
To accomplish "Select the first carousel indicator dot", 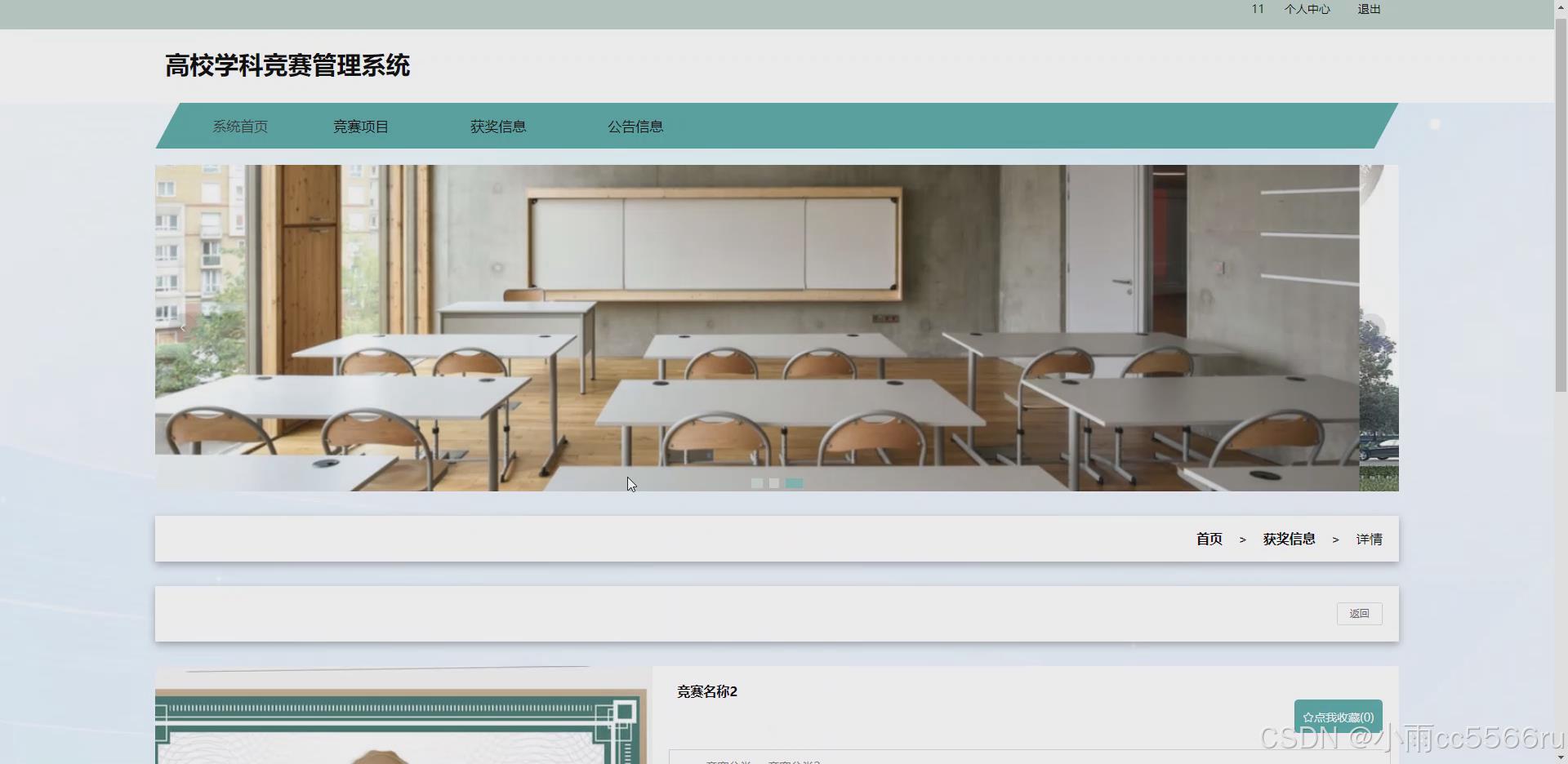I will pyautogui.click(x=757, y=483).
